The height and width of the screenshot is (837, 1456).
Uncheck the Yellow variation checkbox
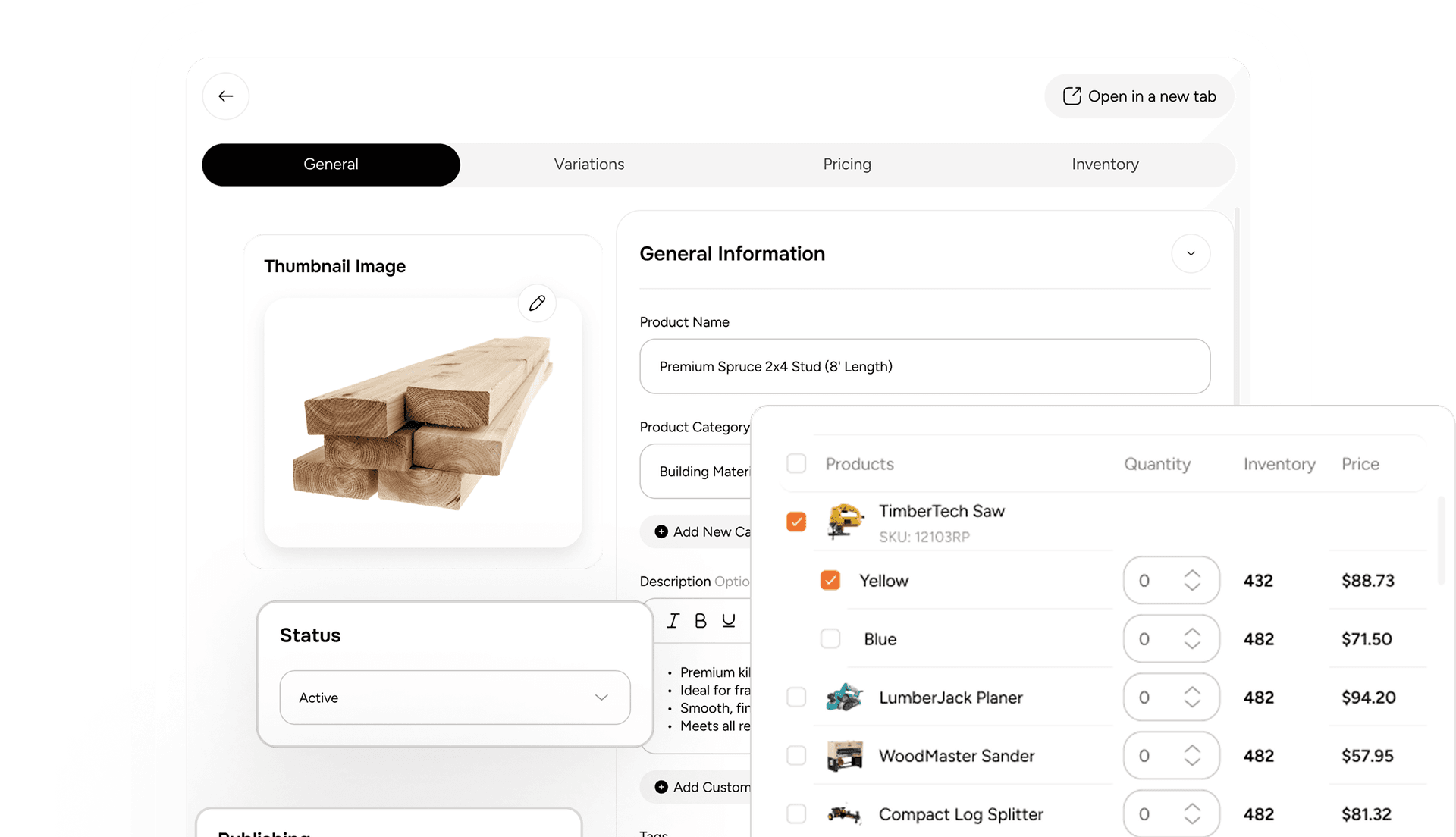click(x=830, y=580)
